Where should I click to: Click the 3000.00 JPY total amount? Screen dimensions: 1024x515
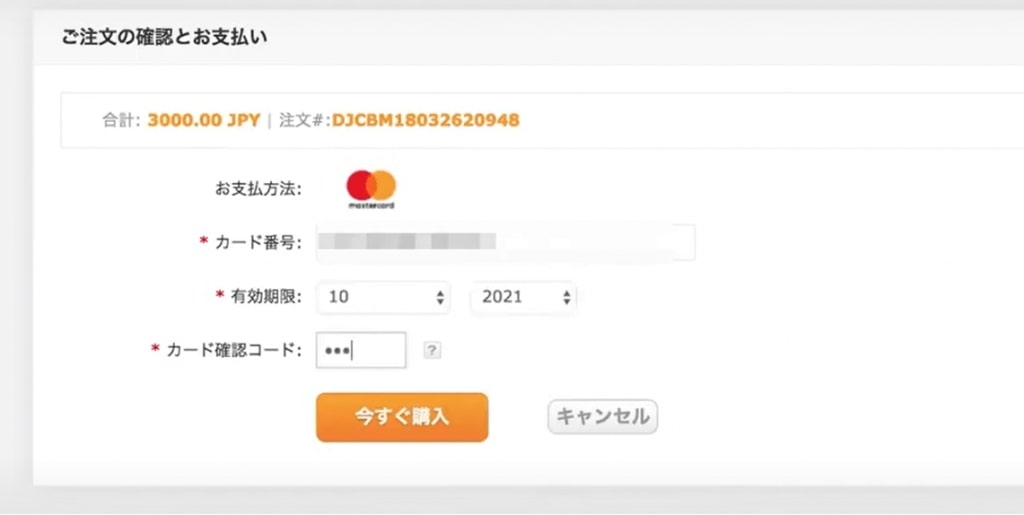coord(203,121)
